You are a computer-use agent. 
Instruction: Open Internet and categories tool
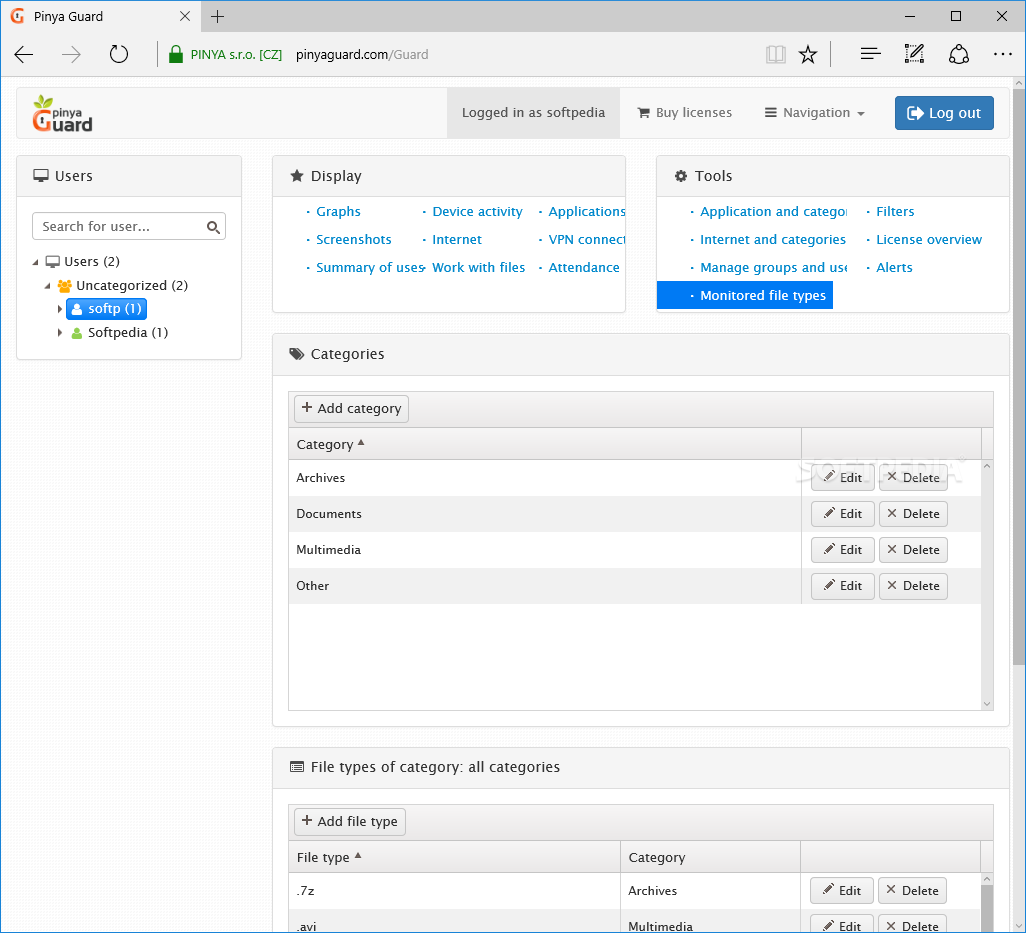coord(773,239)
